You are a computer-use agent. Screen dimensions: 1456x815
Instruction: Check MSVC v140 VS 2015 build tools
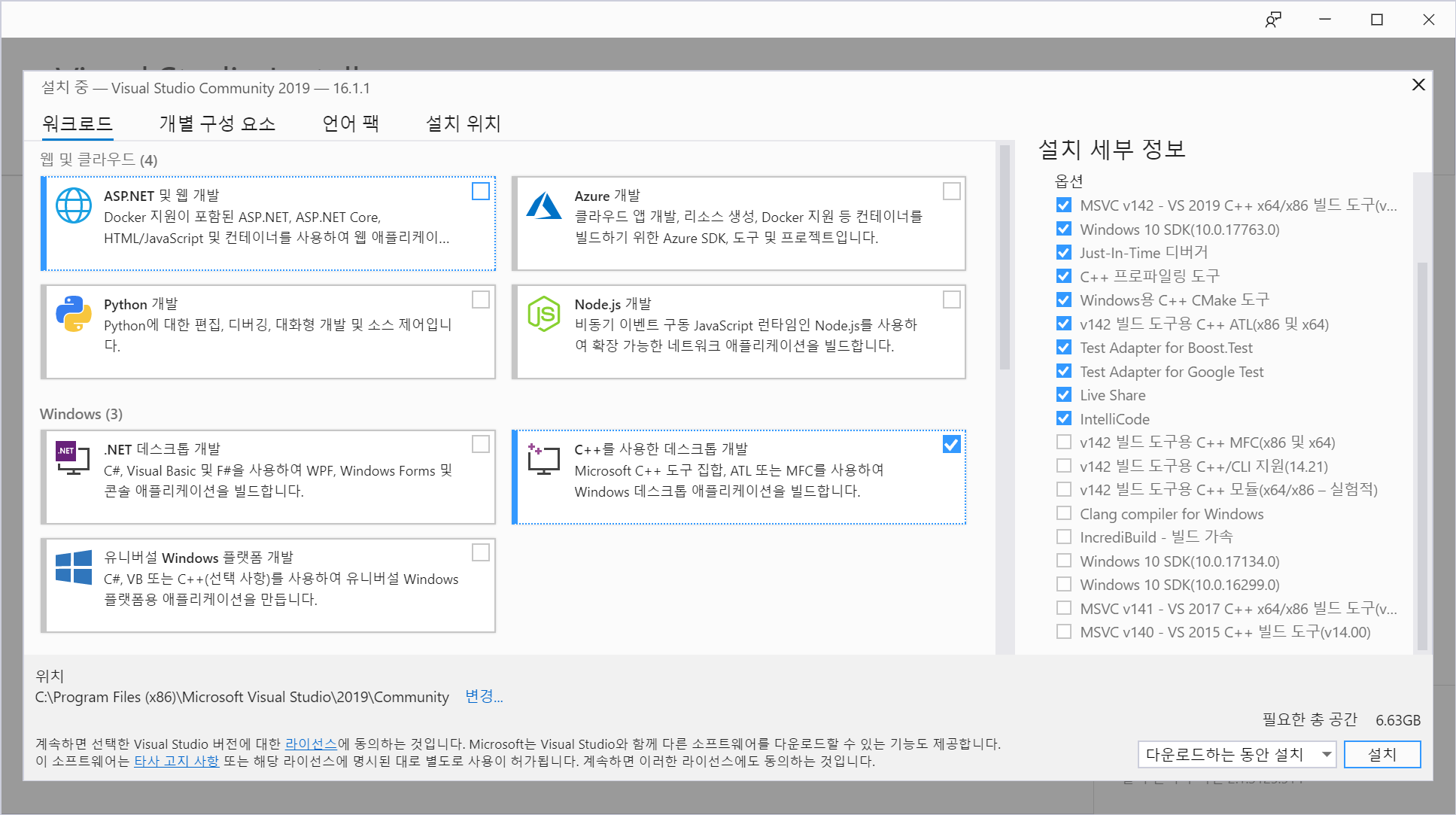click(x=1064, y=631)
